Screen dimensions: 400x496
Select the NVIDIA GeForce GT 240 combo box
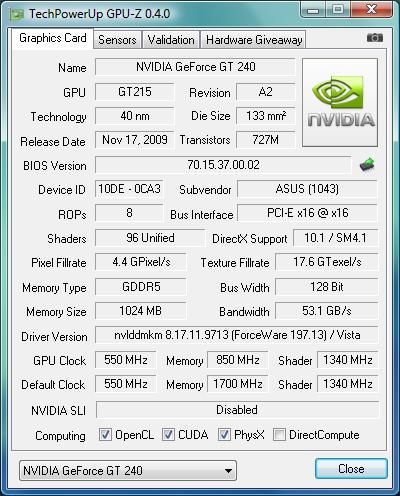point(128,471)
